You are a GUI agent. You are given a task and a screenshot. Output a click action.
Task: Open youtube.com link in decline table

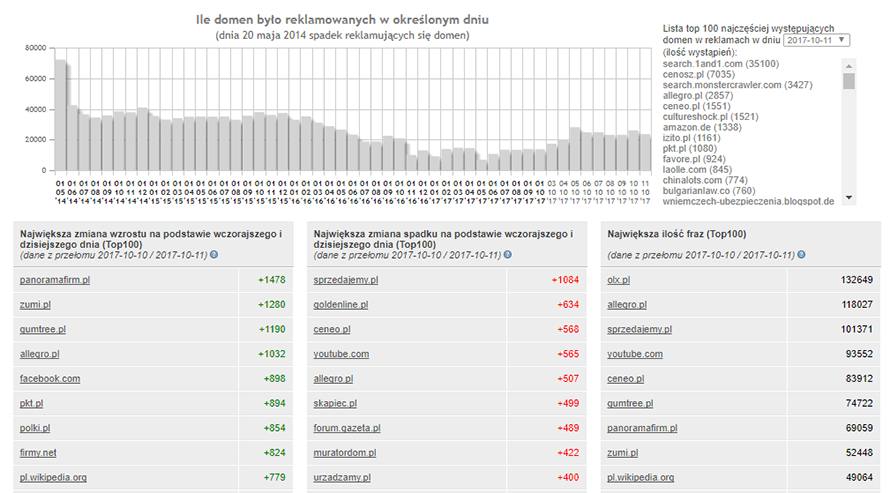coord(341,354)
